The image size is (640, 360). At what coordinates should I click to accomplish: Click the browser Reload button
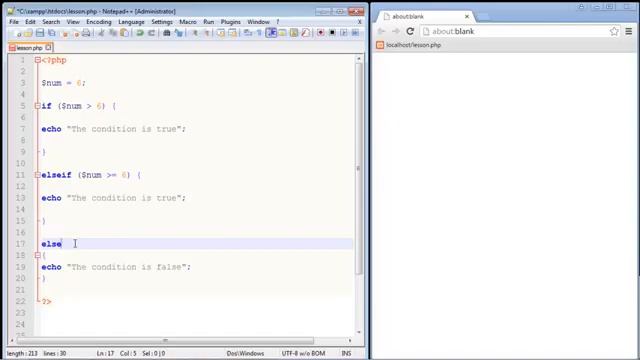click(x=410, y=31)
